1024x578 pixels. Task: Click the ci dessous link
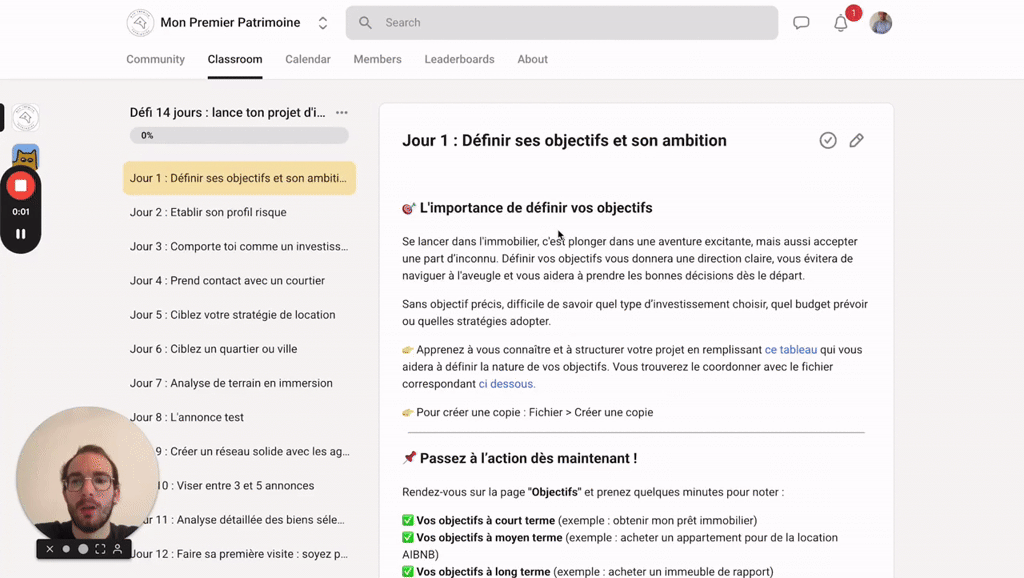coord(506,383)
